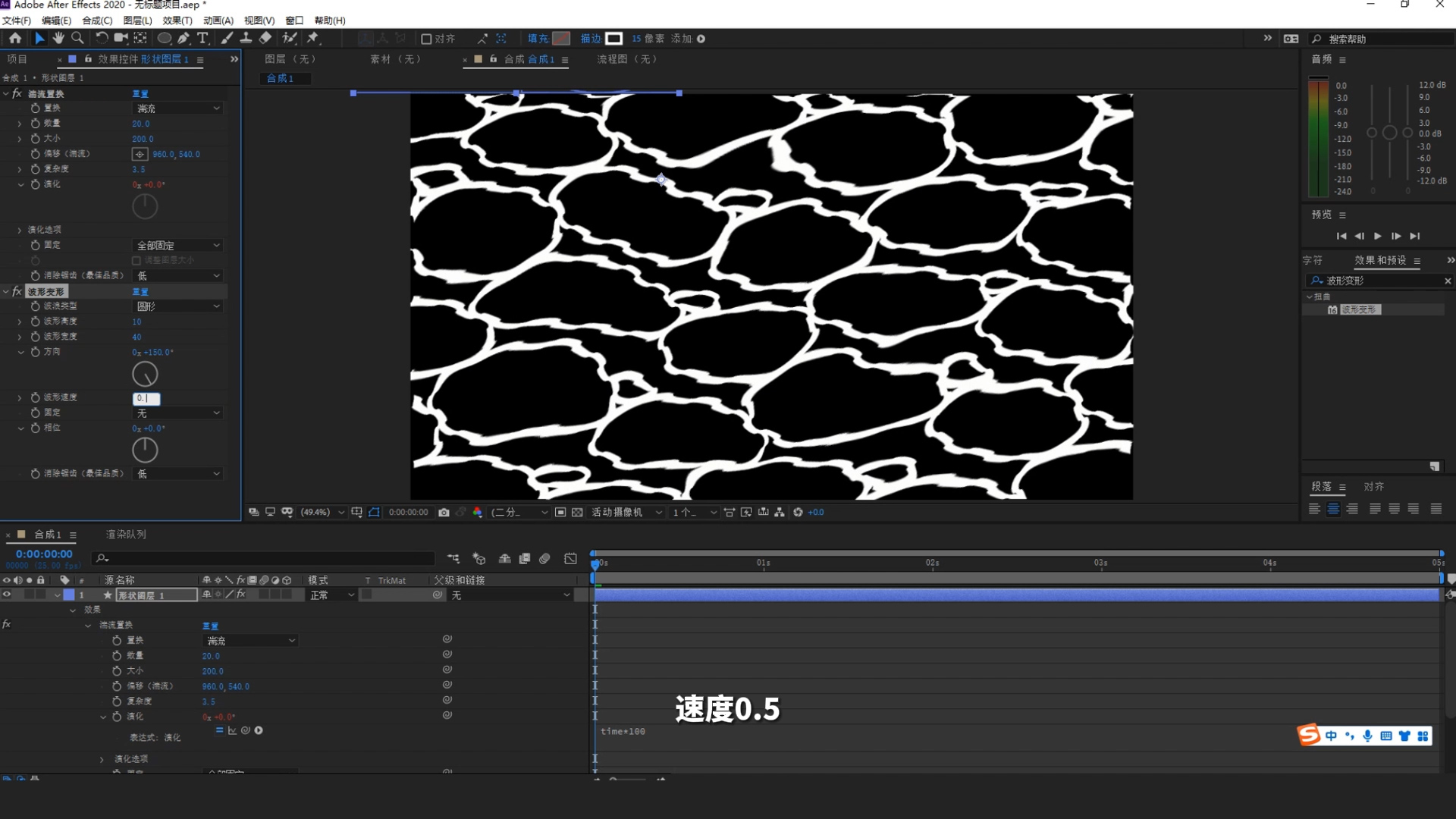Hide 形状图层 1 with eye toggle

click(x=7, y=595)
